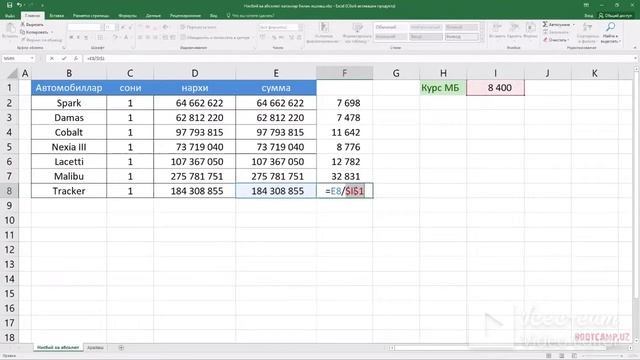640x360 pixels.
Task: Expand the formula bar chevron
Action: [636, 58]
